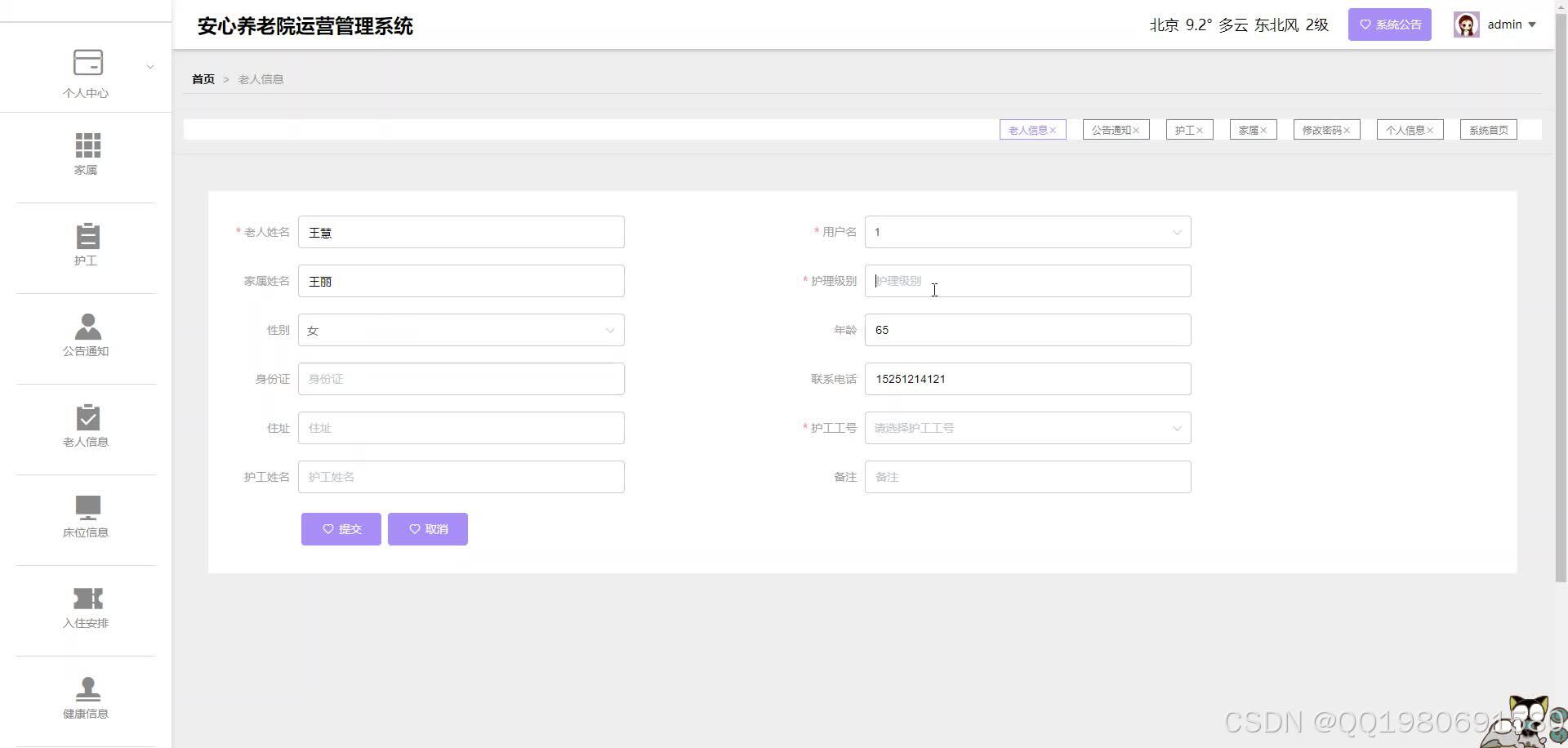Click the 老人姓名 input field
The image size is (1568, 748).
[x=461, y=232]
